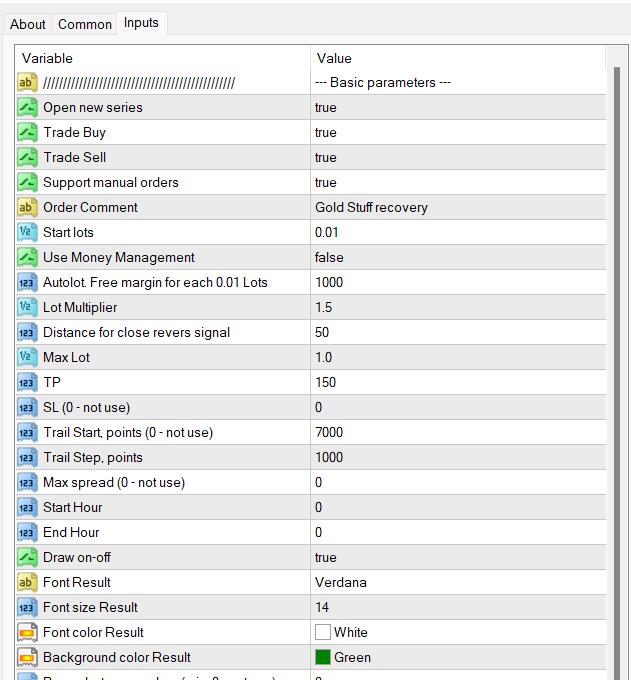The height and width of the screenshot is (680, 631).
Task: Click the Value column header
Action: (x=458, y=58)
